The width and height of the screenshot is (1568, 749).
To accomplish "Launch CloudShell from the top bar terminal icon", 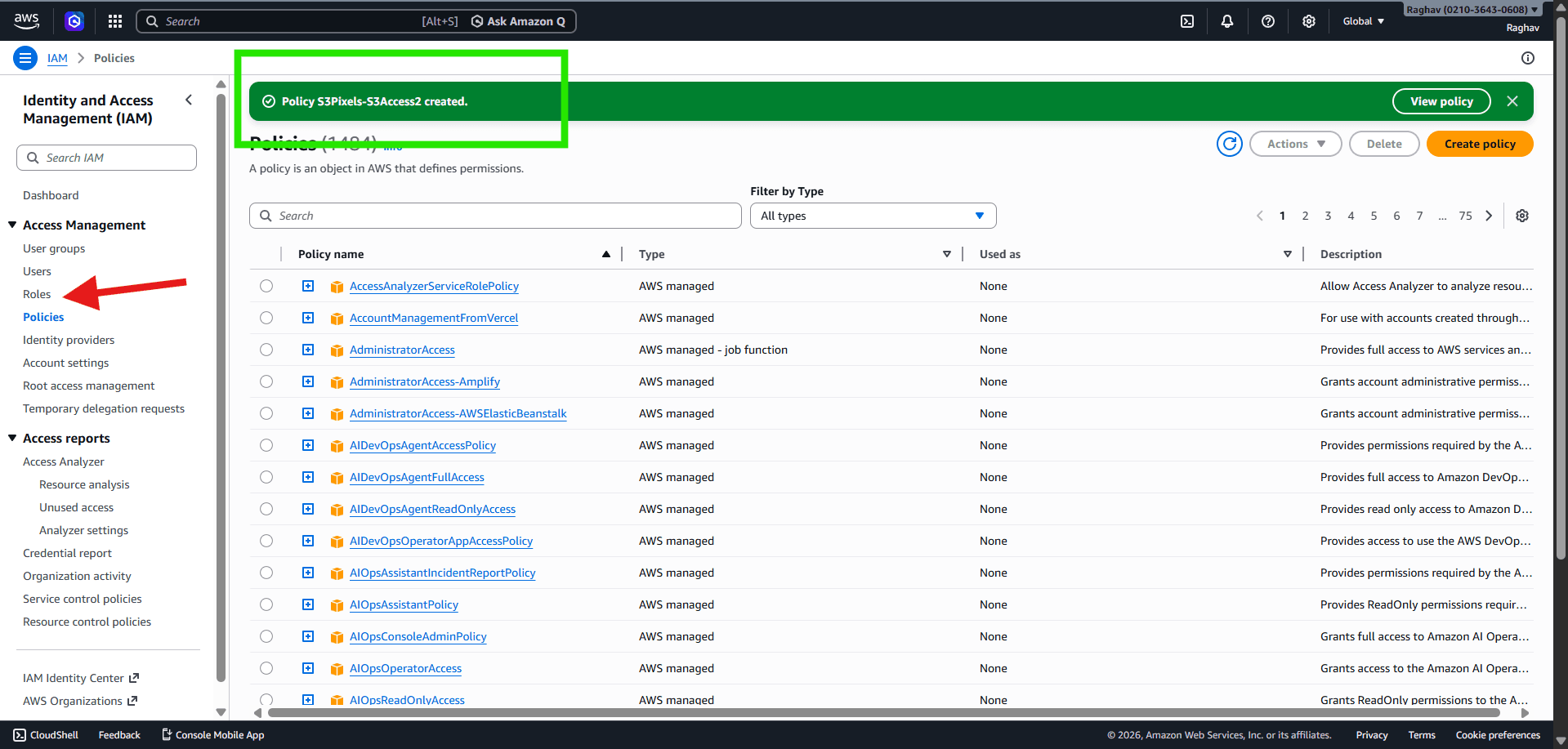I will click(1187, 21).
